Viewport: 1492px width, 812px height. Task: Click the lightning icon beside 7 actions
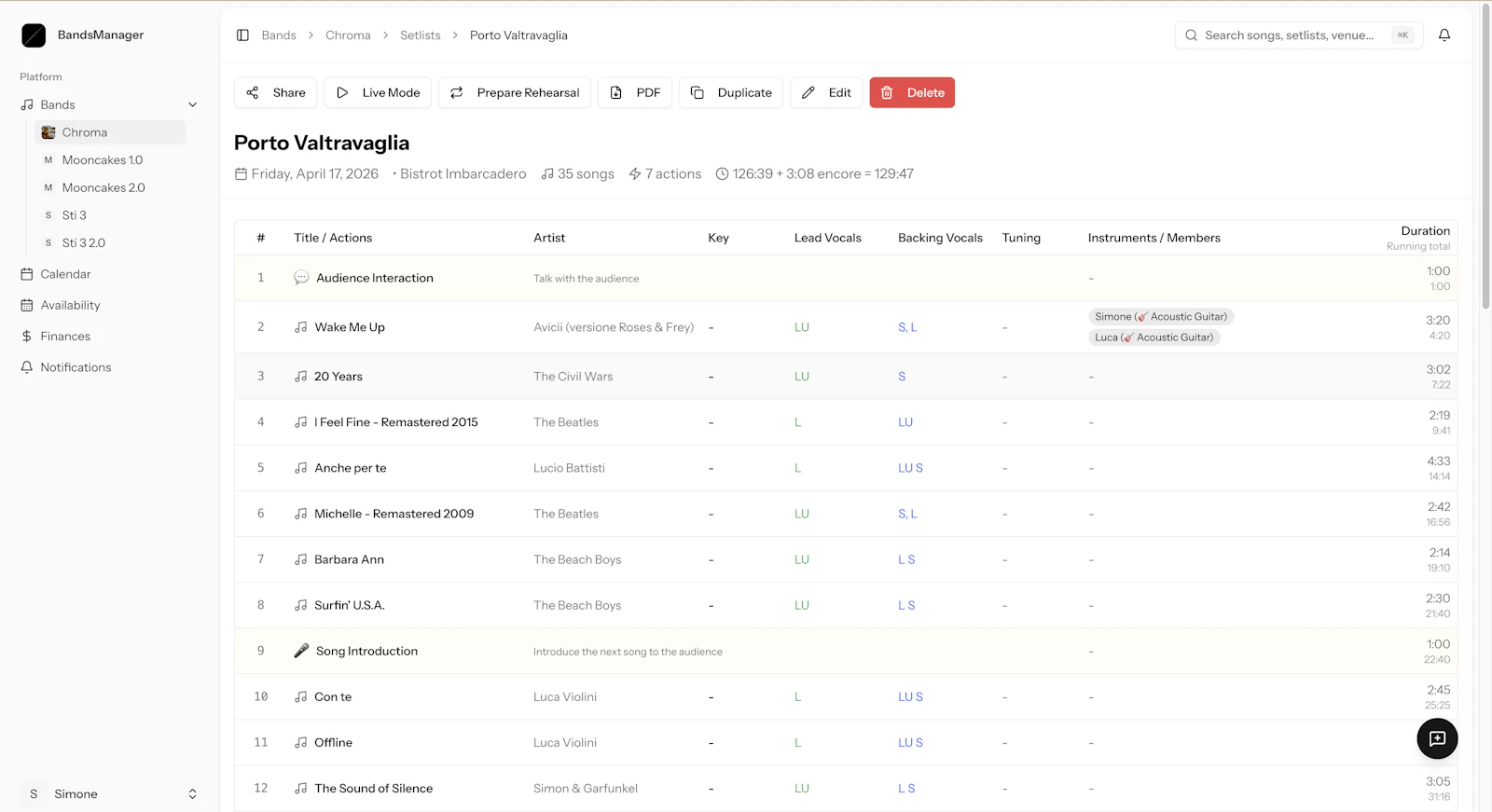[x=635, y=174]
